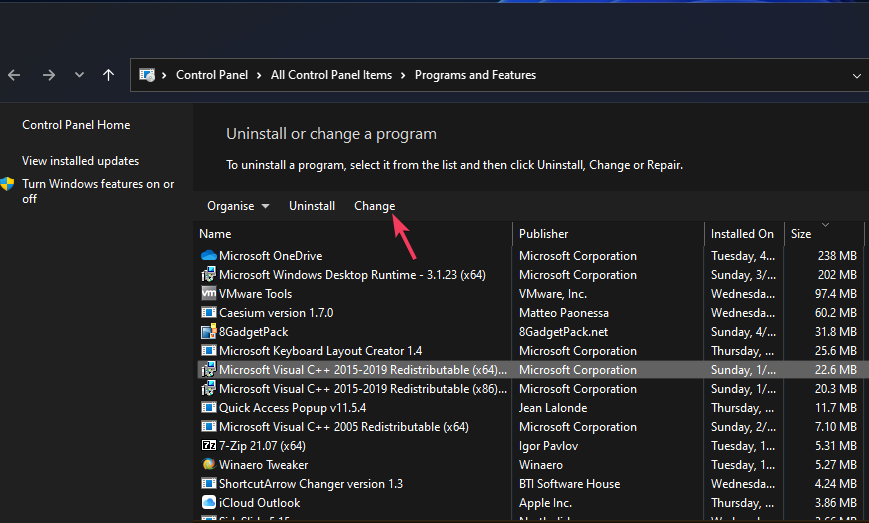The image size is (869, 523).
Task: Click the 8GadgetPack program icon
Action: 208,332
